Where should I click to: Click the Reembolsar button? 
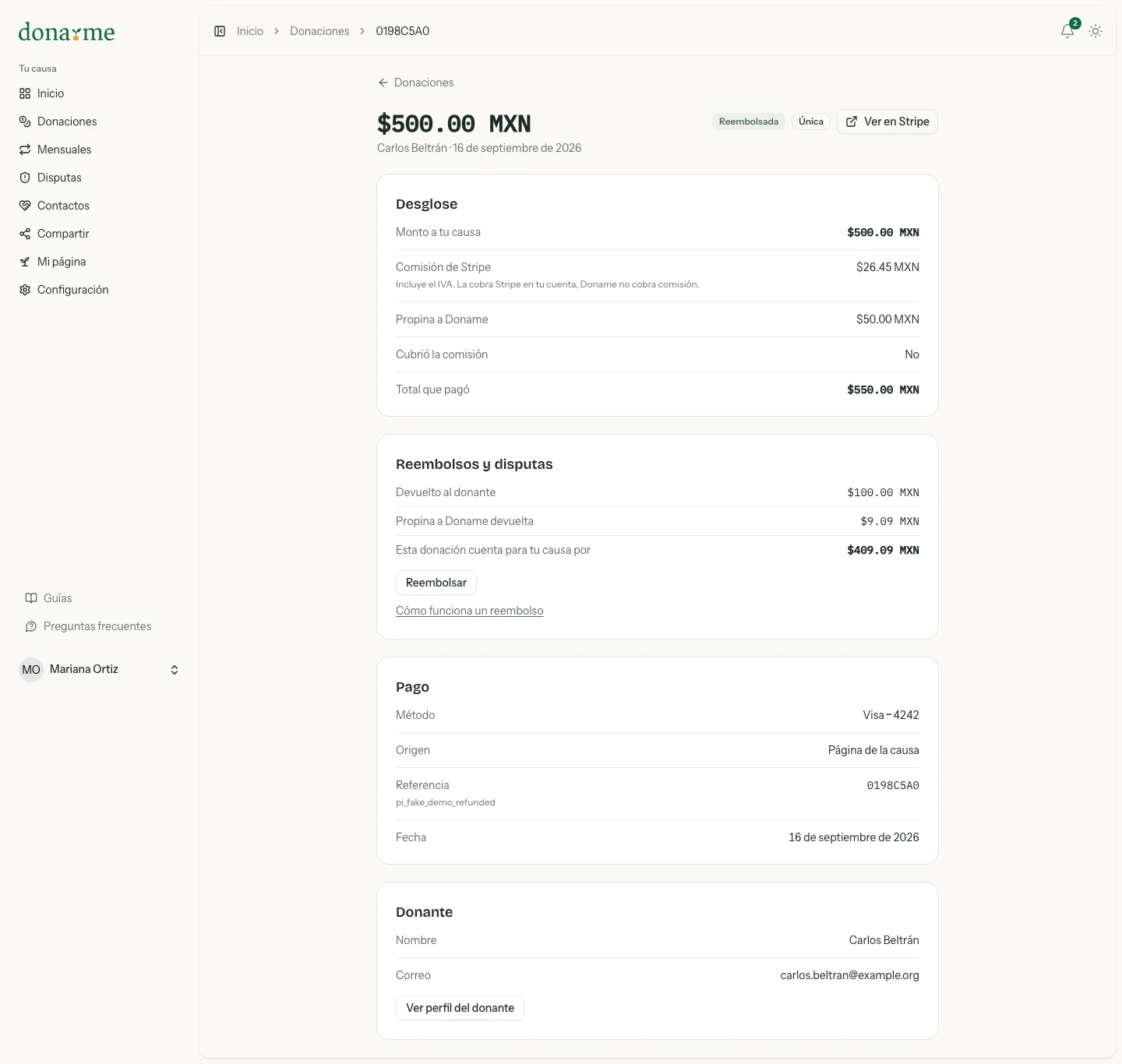tap(436, 583)
